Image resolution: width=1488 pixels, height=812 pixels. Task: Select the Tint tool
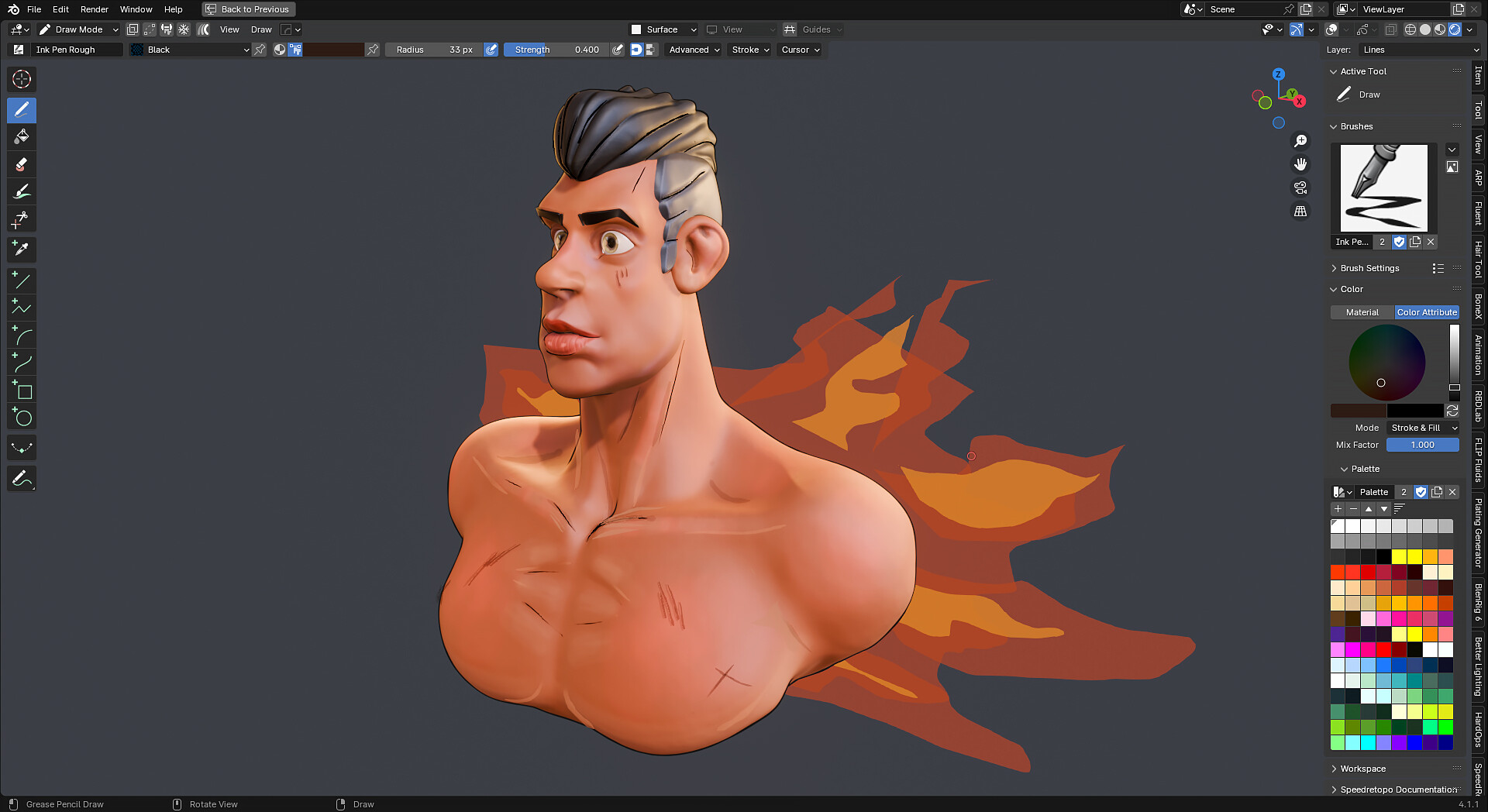(x=22, y=191)
